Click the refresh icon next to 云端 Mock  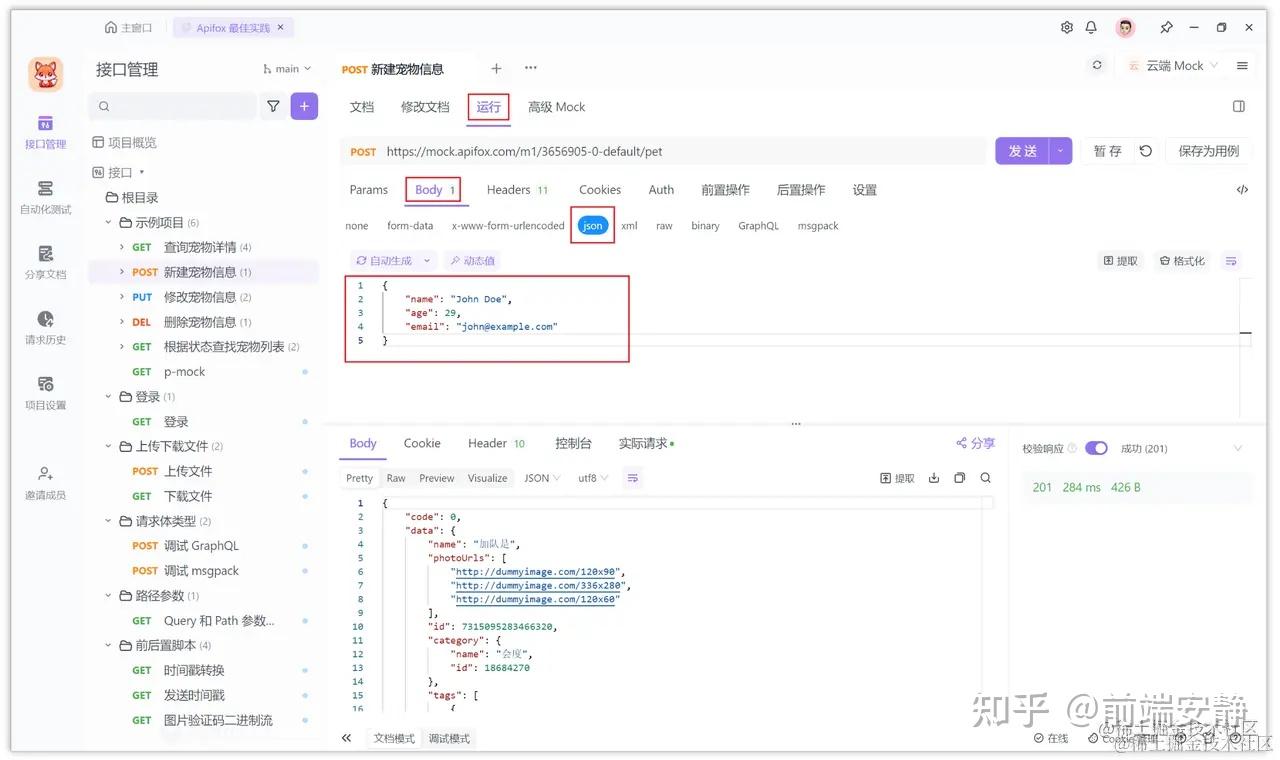pyautogui.click(x=1096, y=64)
